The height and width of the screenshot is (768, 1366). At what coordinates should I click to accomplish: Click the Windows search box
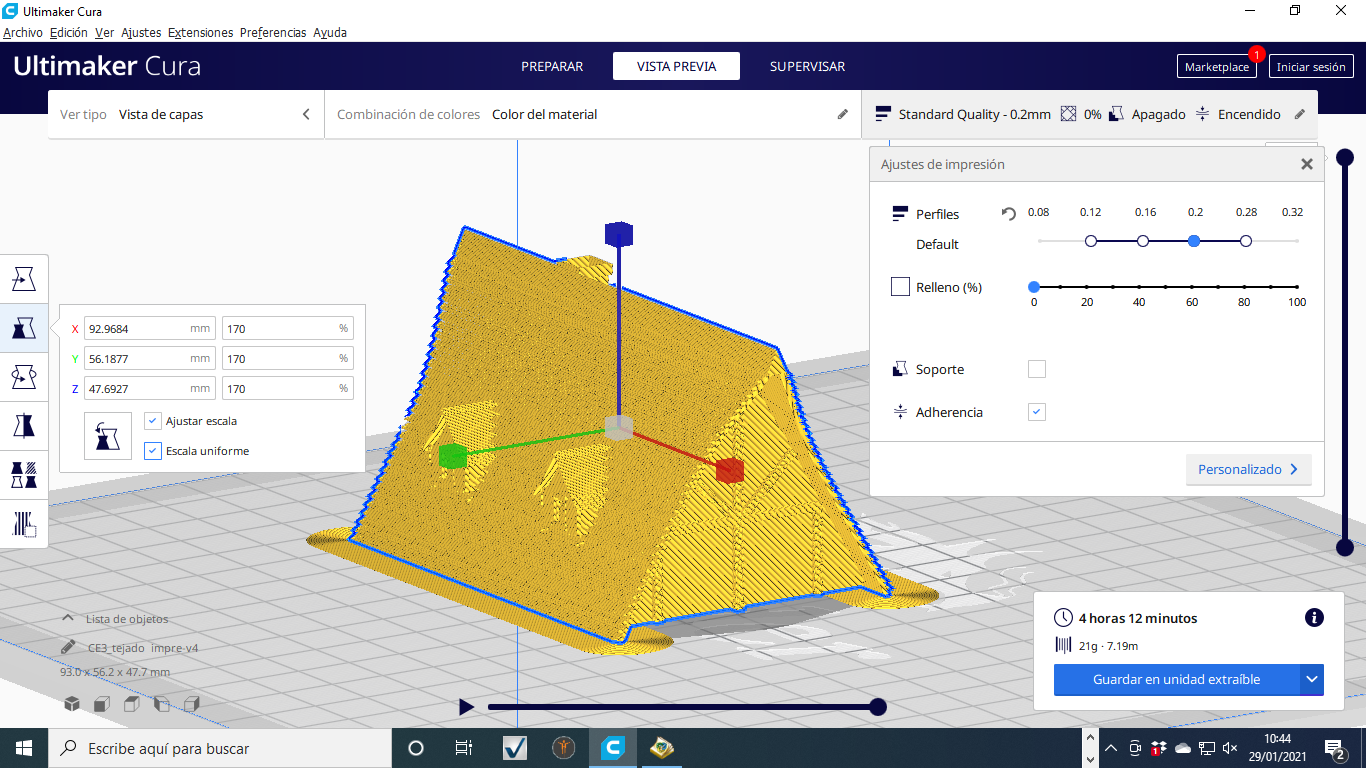click(220, 747)
